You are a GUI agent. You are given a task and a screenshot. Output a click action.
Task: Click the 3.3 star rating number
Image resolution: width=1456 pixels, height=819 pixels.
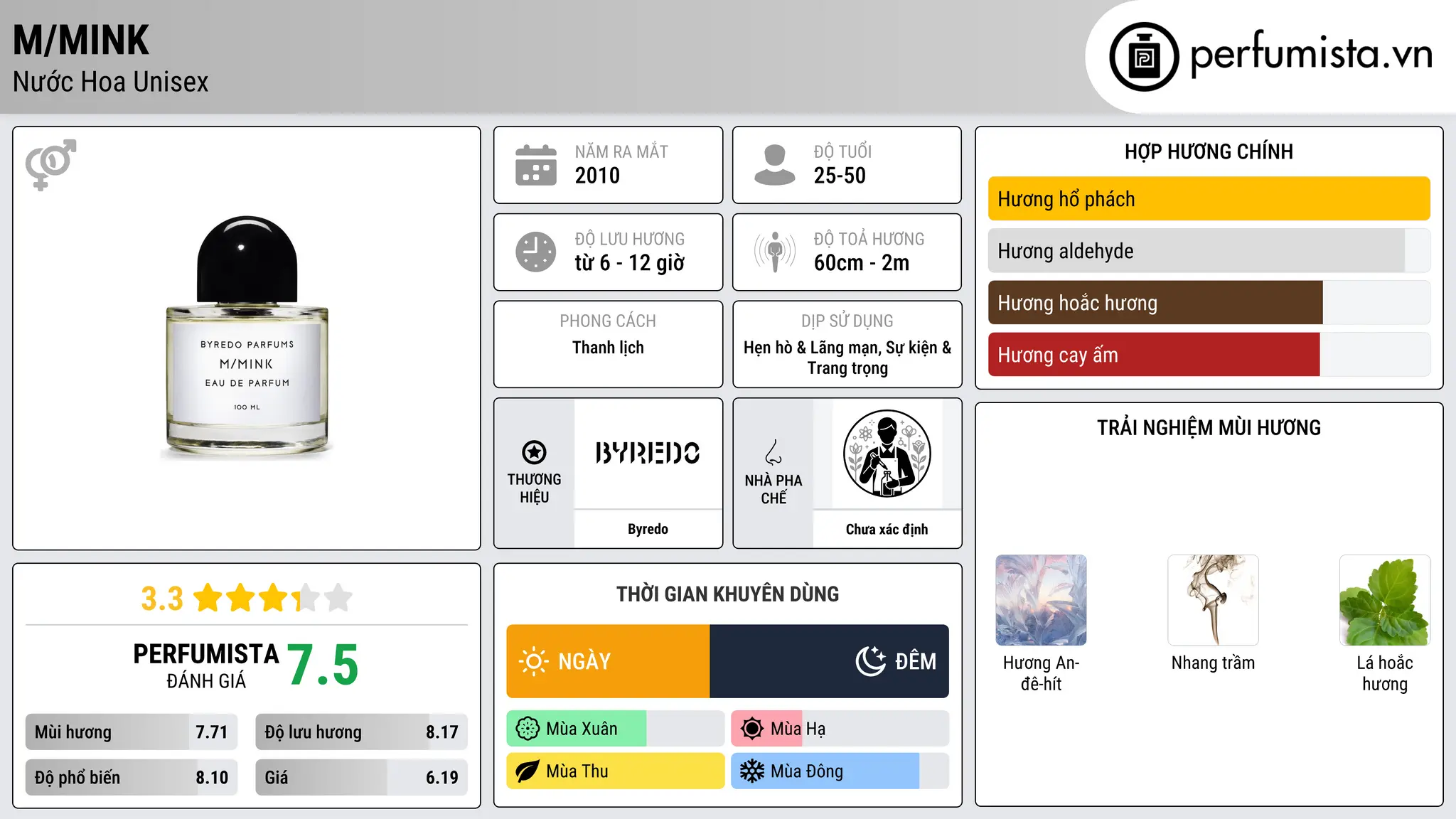point(162,599)
